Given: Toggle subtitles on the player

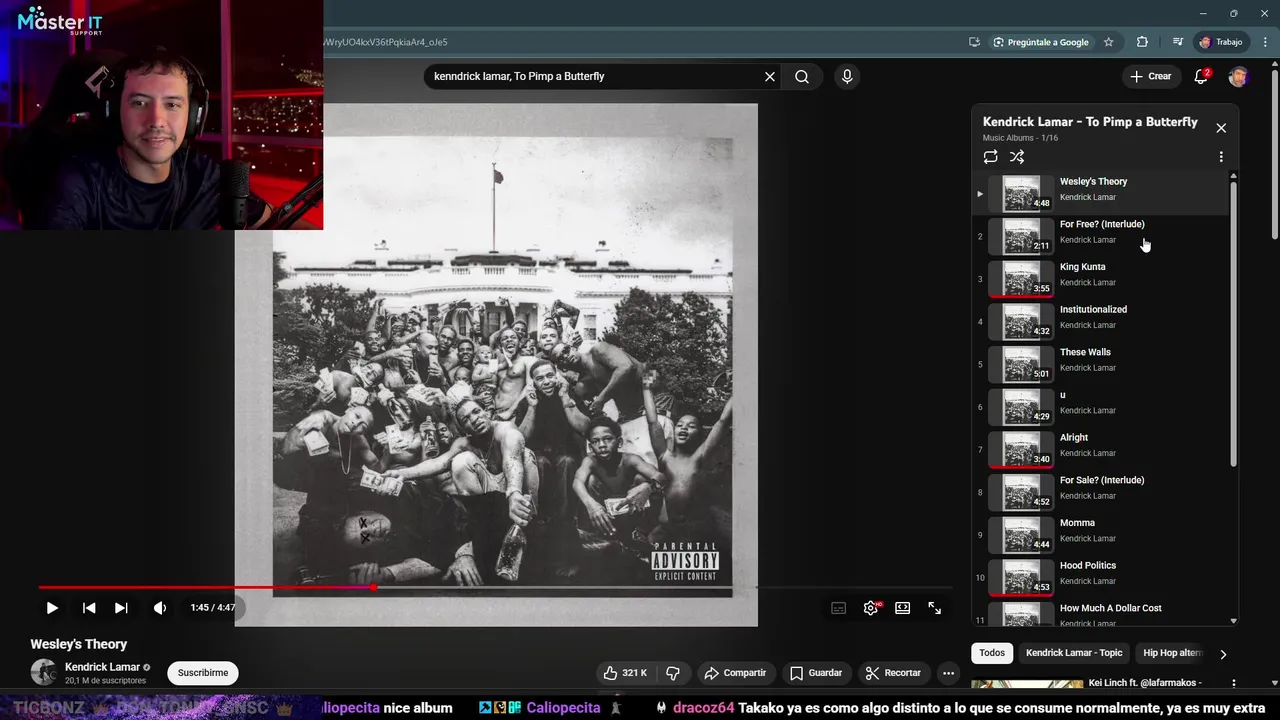Looking at the screenshot, I should 839,608.
